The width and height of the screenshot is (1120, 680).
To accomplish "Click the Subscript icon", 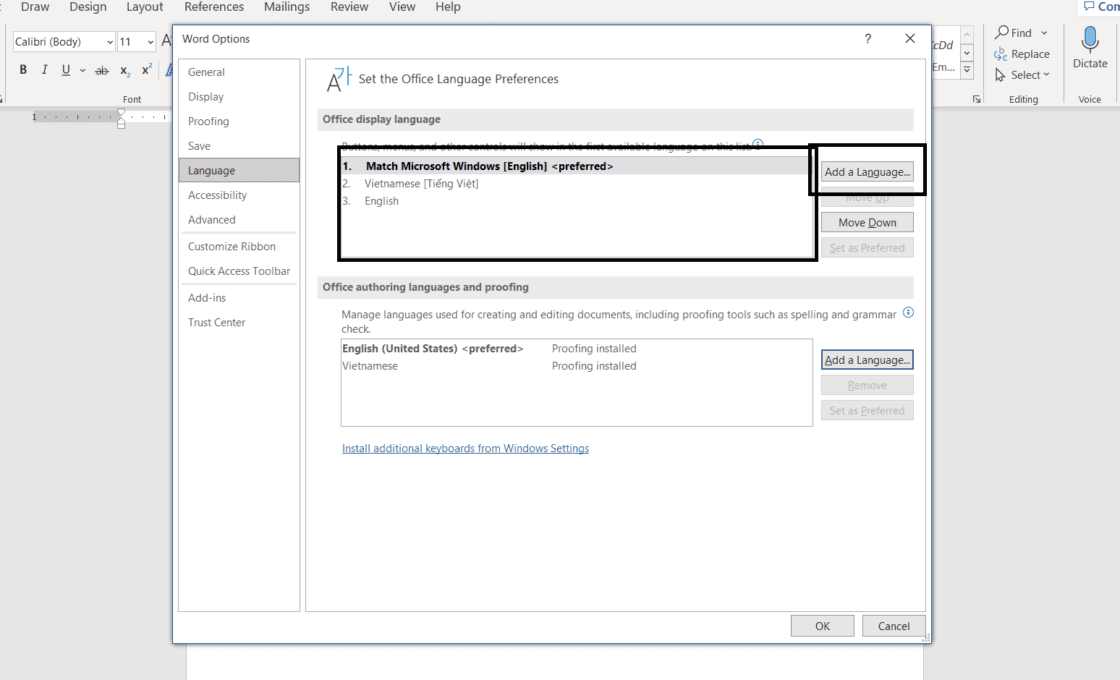I will (125, 70).
